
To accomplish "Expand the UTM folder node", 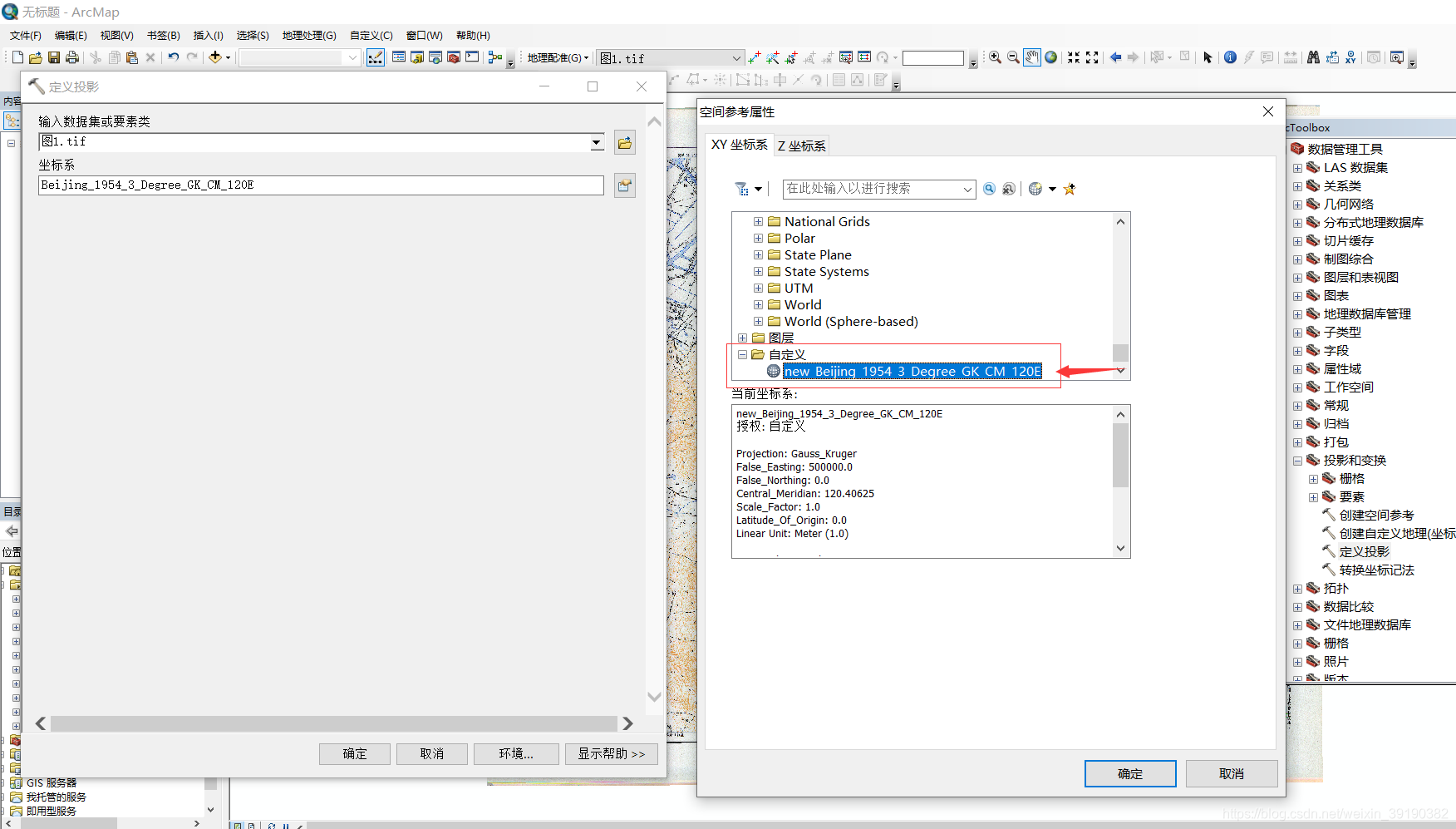I will point(758,288).
